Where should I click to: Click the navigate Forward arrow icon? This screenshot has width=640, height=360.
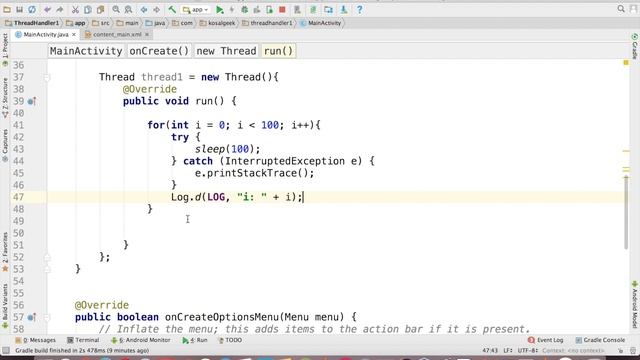(x=156, y=9)
